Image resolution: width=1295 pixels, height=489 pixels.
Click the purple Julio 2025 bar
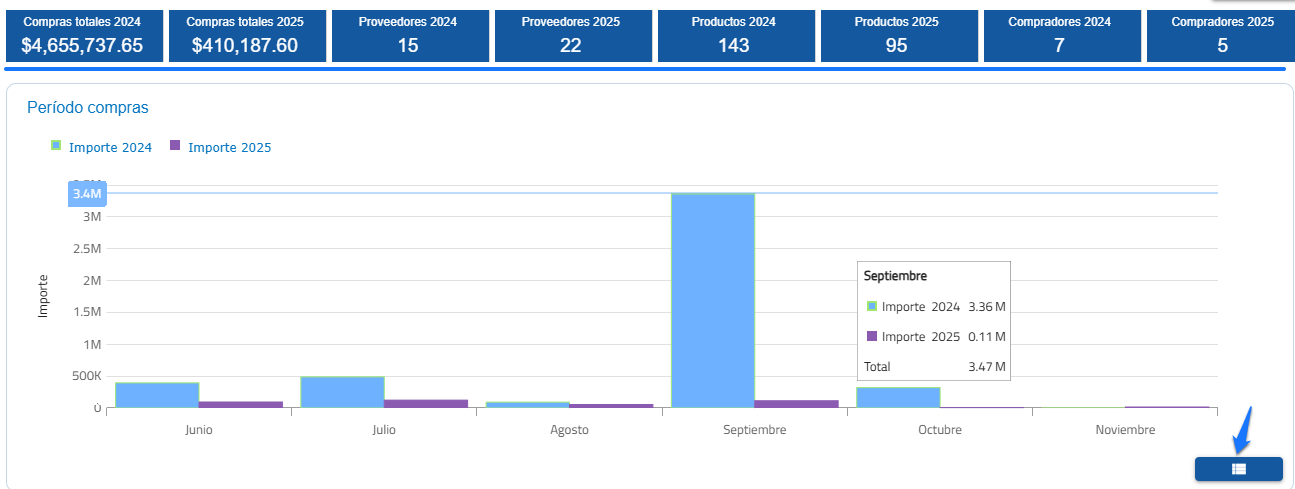click(x=426, y=404)
